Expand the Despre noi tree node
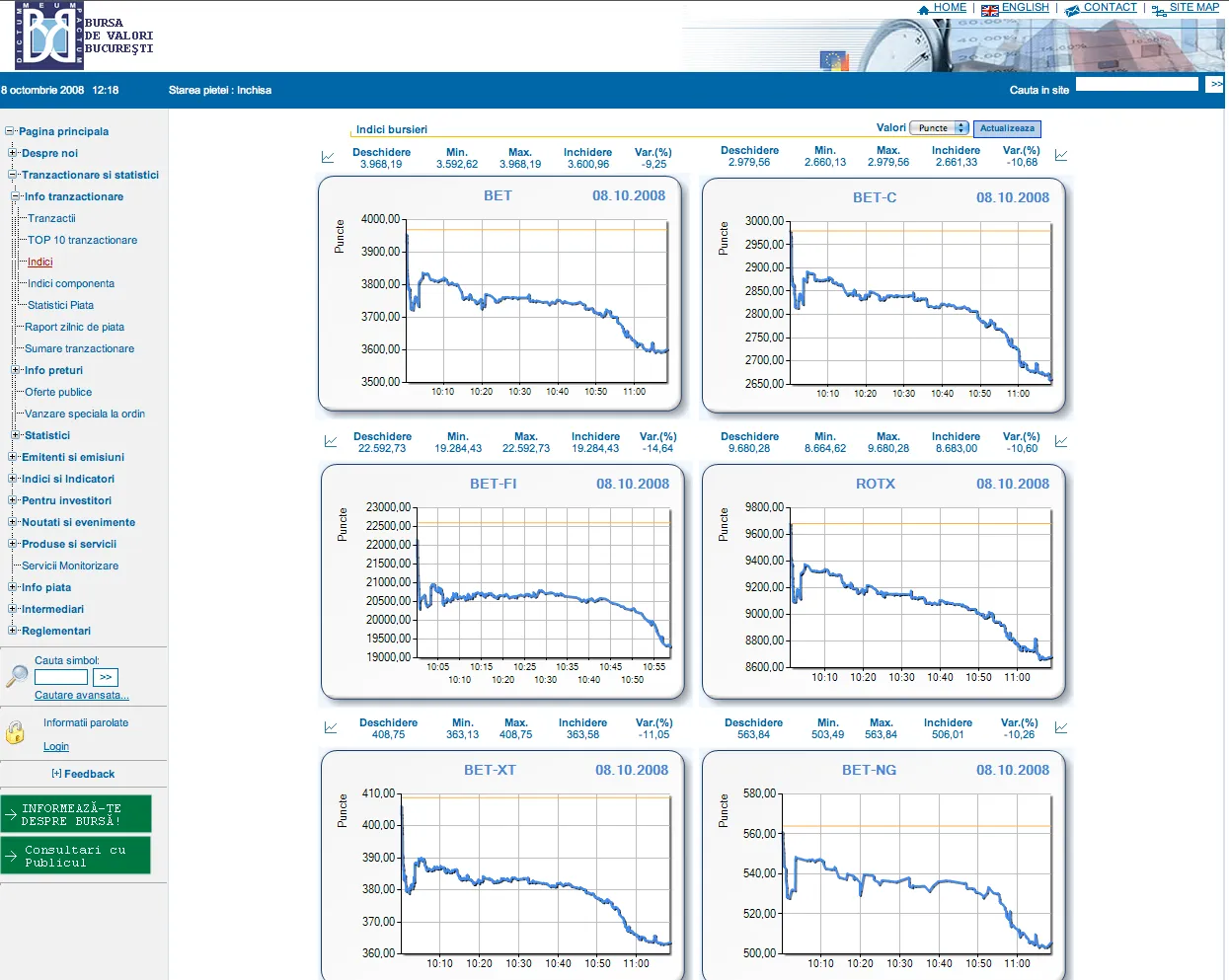Image resolution: width=1229 pixels, height=980 pixels. [x=13, y=153]
